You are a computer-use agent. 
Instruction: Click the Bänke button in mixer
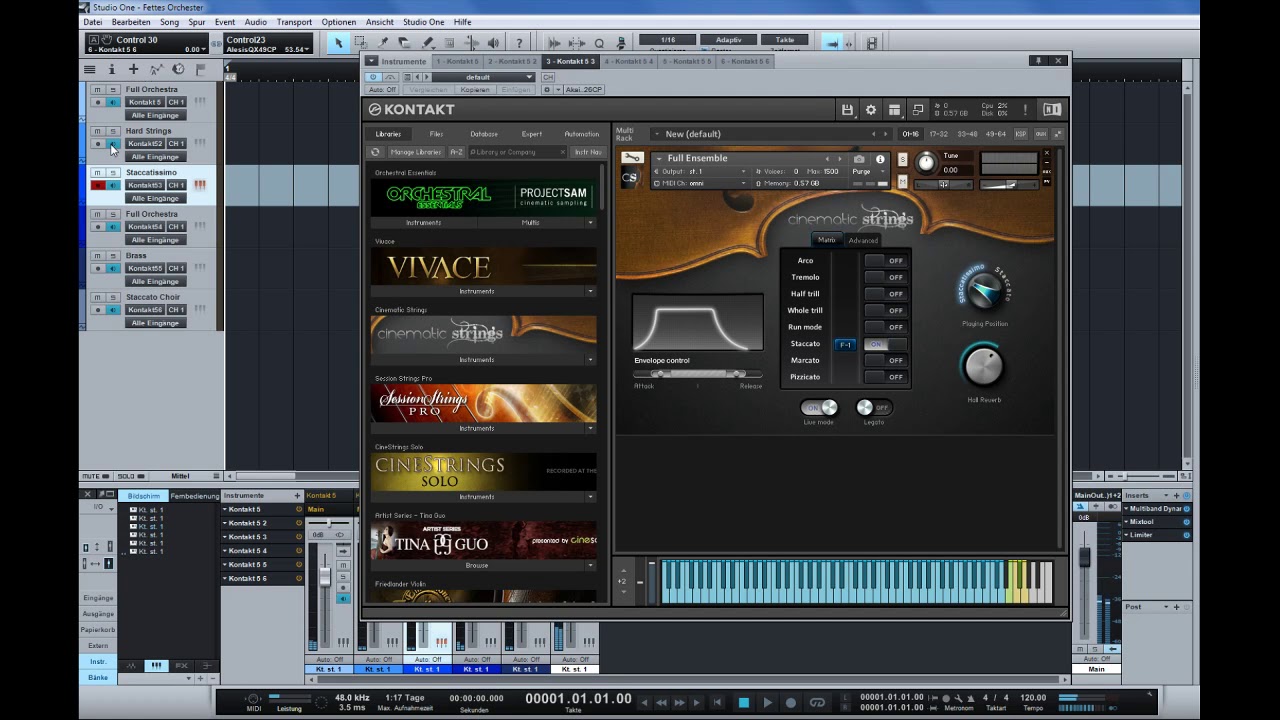click(x=98, y=677)
